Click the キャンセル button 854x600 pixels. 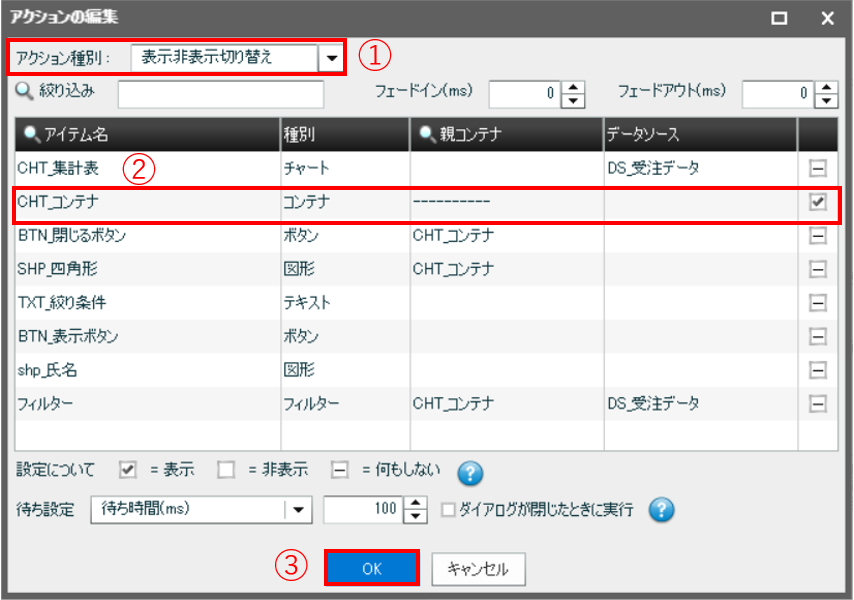click(478, 568)
